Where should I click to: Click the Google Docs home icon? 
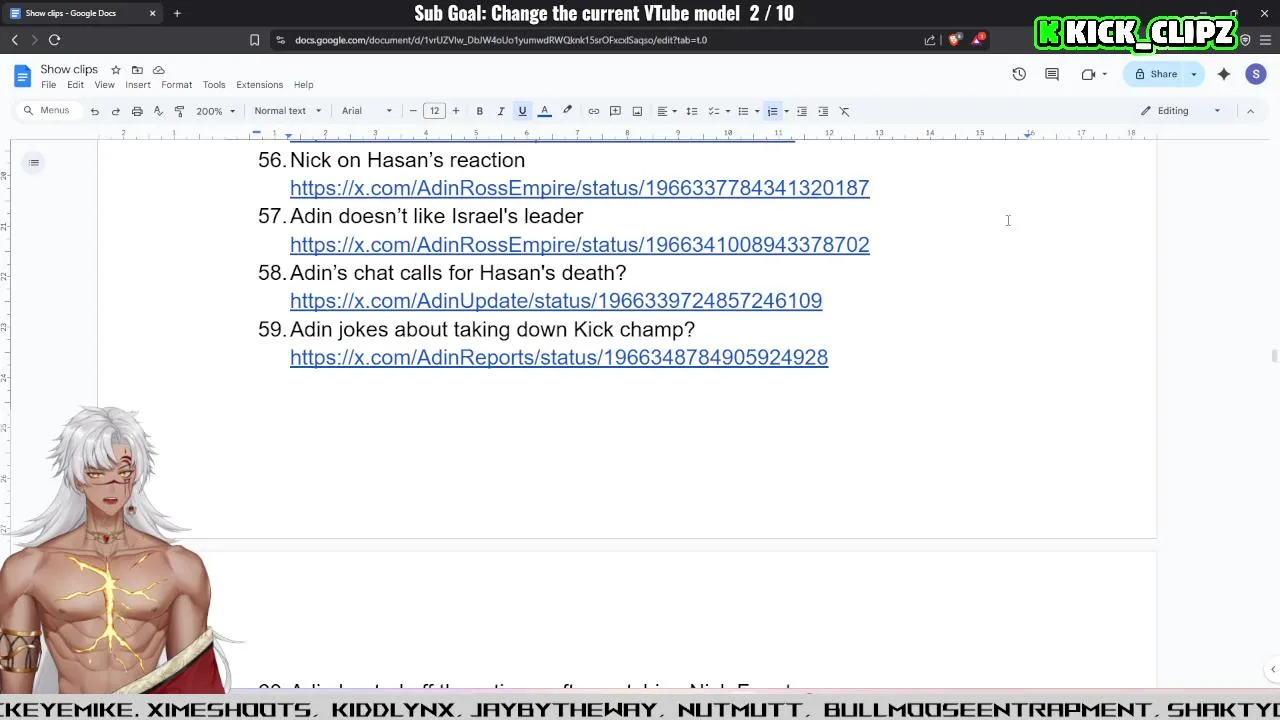pyautogui.click(x=22, y=77)
